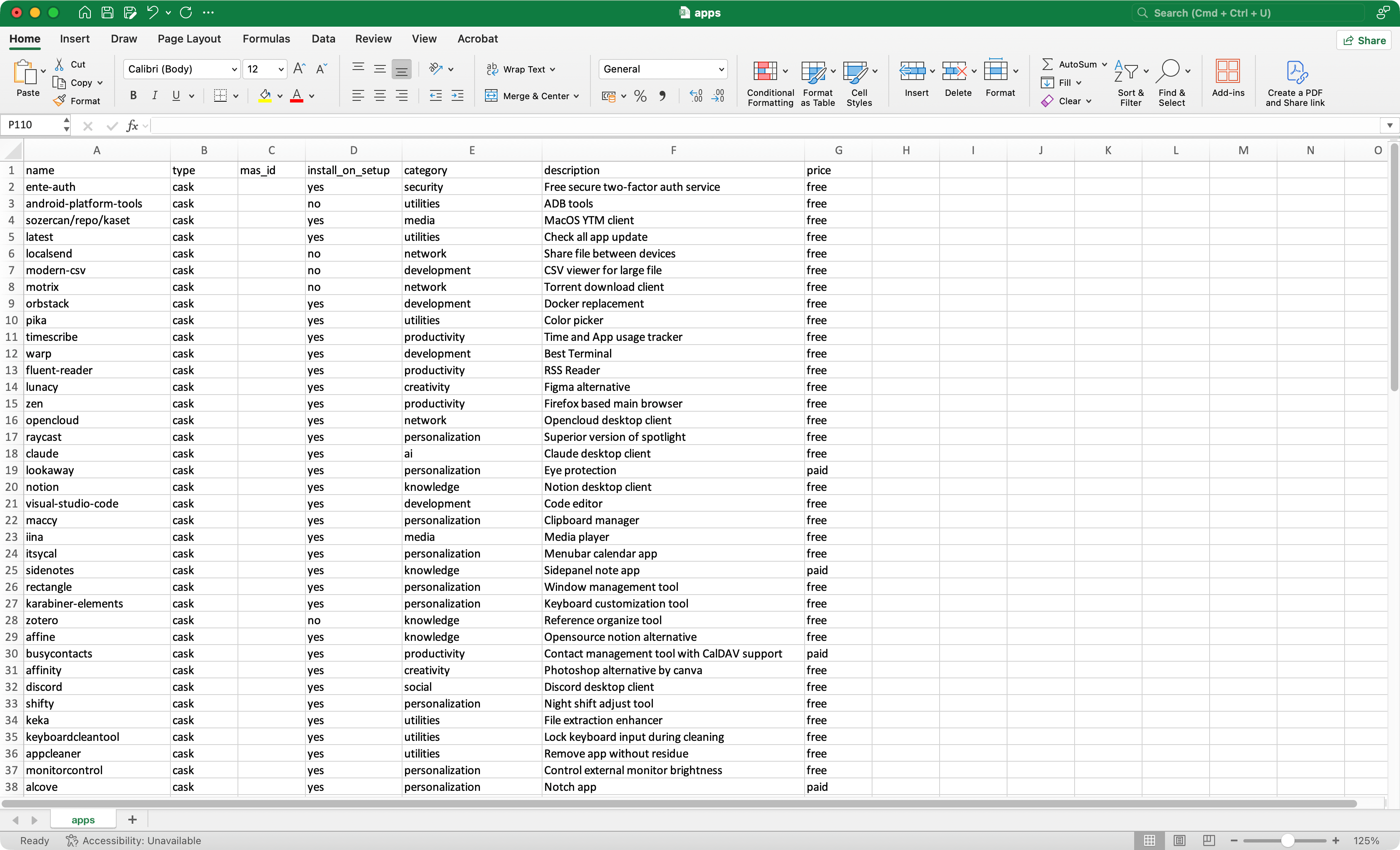This screenshot has height=850, width=1400.
Task: Expand the Clear dropdown arrow
Action: [x=1089, y=100]
